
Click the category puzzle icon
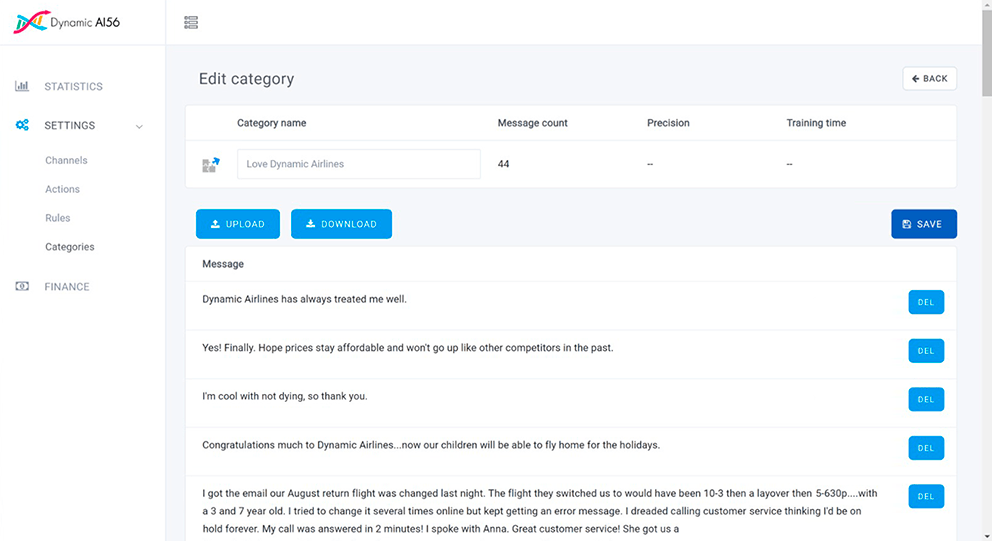tap(210, 165)
